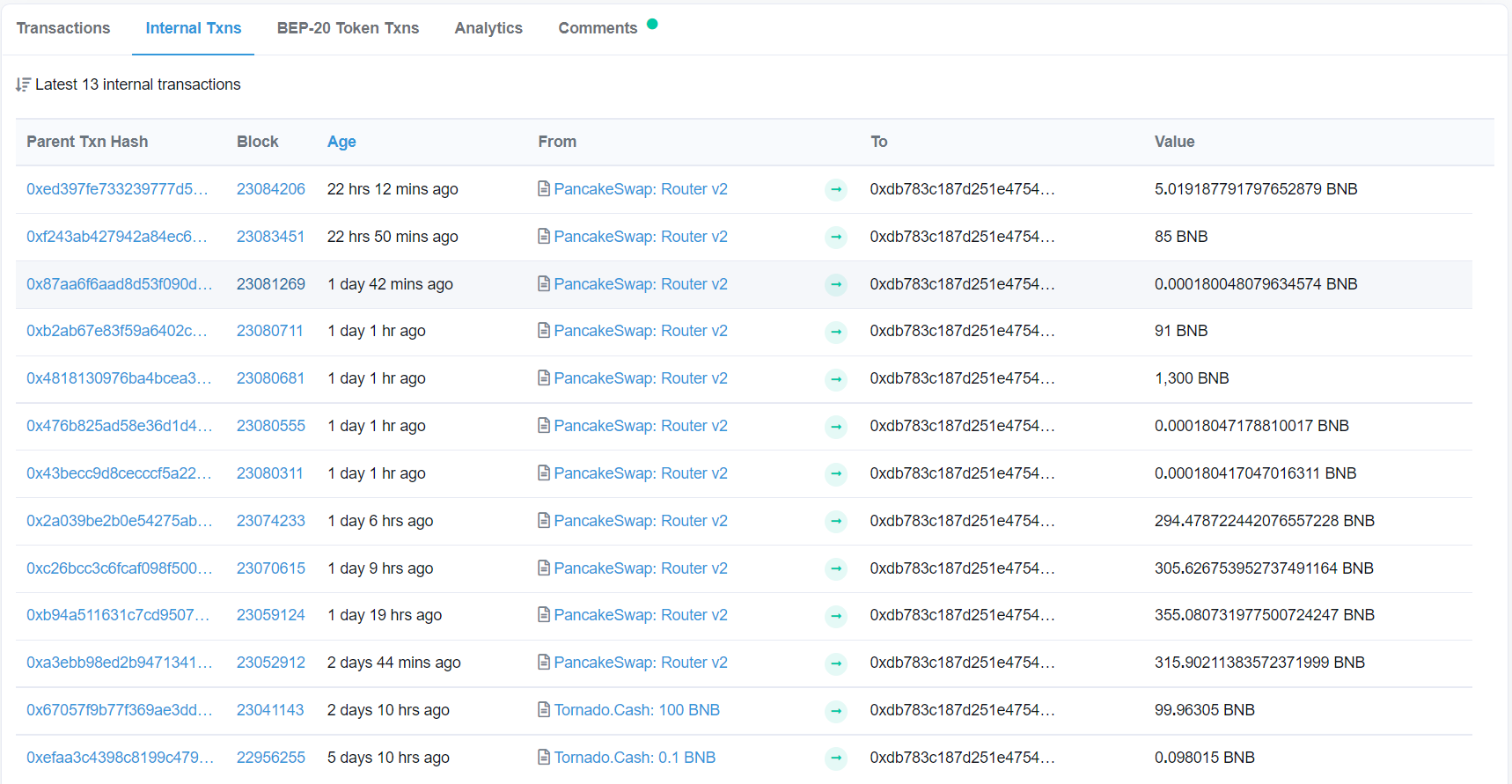Open block 23059124
Viewport: 1512px width, 784px height.
(x=271, y=615)
